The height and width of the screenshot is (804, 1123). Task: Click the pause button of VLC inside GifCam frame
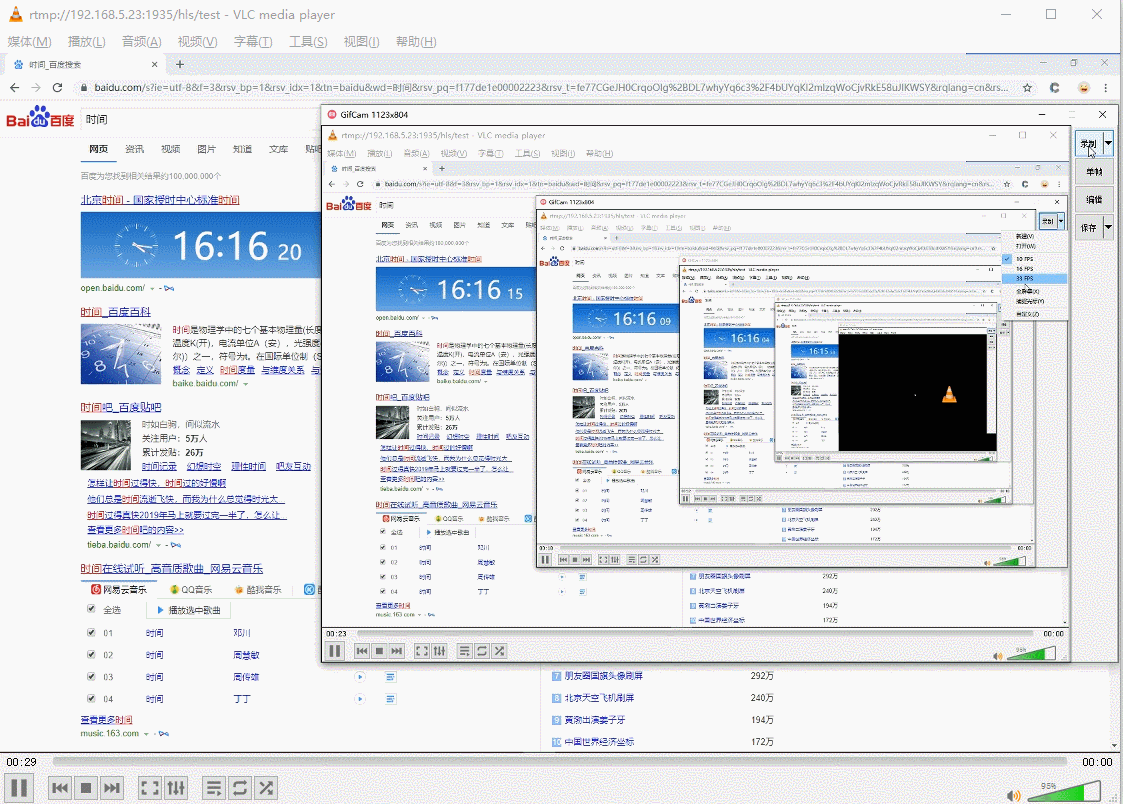tap(334, 651)
